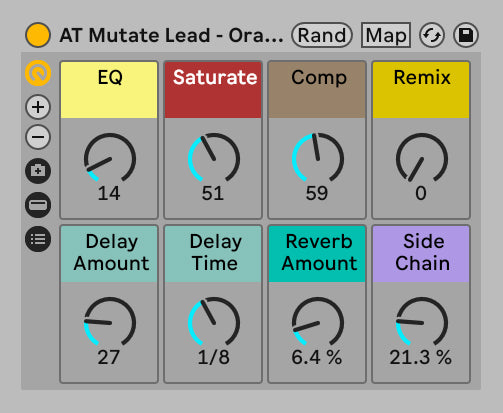Click the show/hide chain list icon
Image resolution: width=503 pixels, height=413 pixels.
click(x=38, y=205)
